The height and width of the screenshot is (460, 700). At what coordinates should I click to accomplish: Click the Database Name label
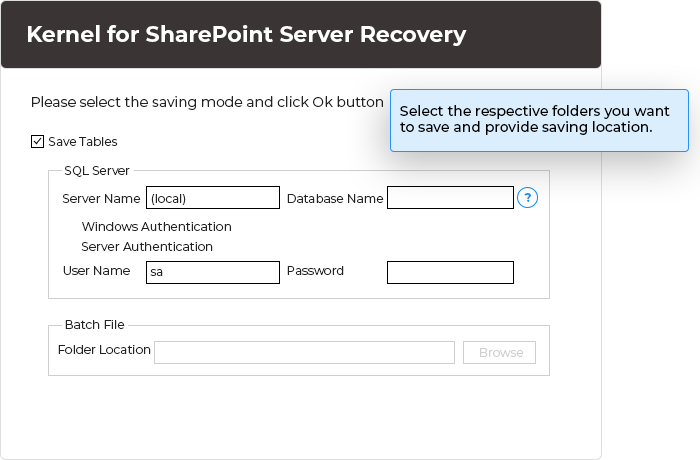coord(335,199)
